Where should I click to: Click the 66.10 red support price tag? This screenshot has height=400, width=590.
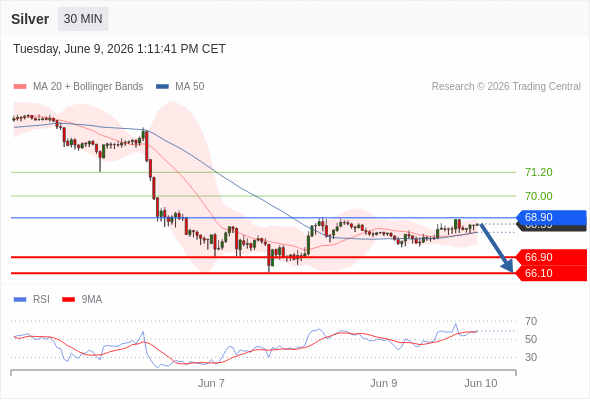point(551,273)
